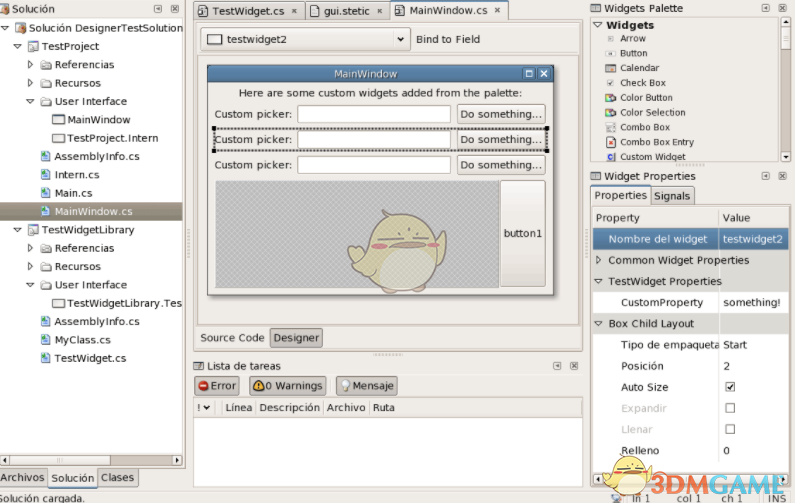Switch to the Source Code tab
Viewport: 795px width, 503px height.
click(232, 338)
